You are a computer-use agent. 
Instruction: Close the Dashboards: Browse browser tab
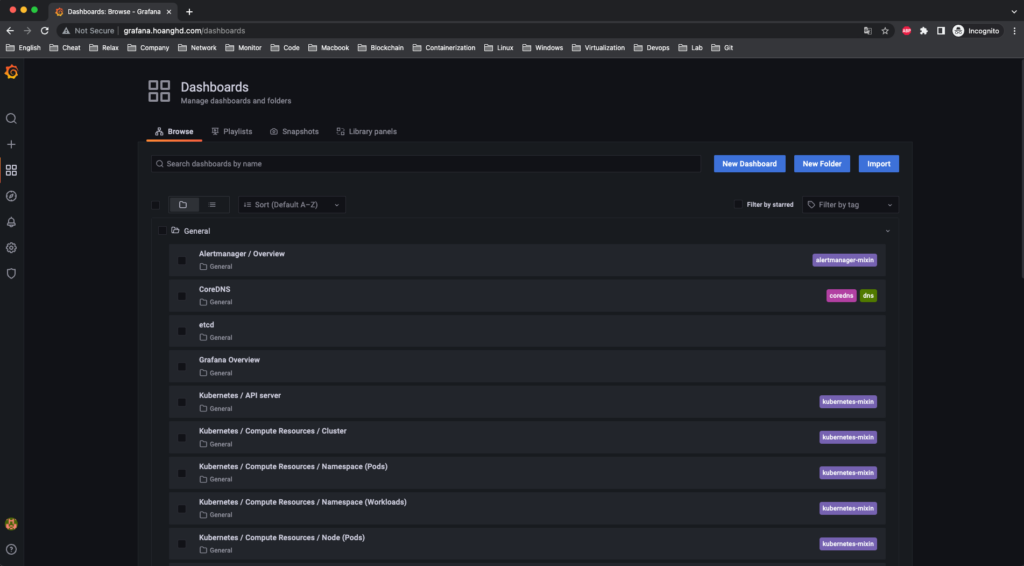pos(168,12)
